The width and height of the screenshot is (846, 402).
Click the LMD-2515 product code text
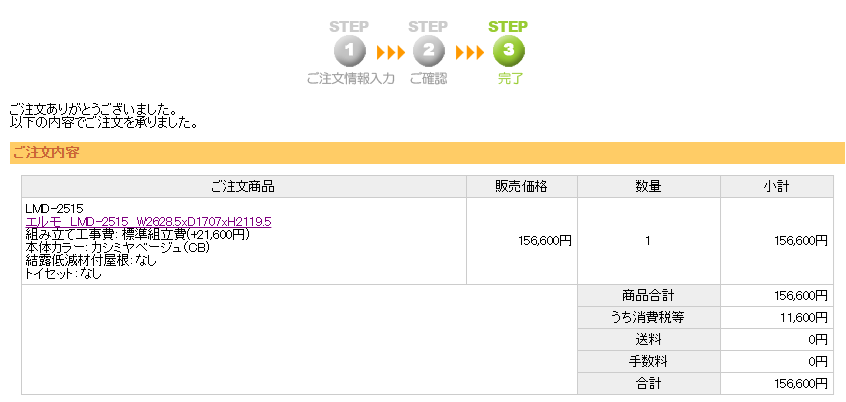(54, 208)
